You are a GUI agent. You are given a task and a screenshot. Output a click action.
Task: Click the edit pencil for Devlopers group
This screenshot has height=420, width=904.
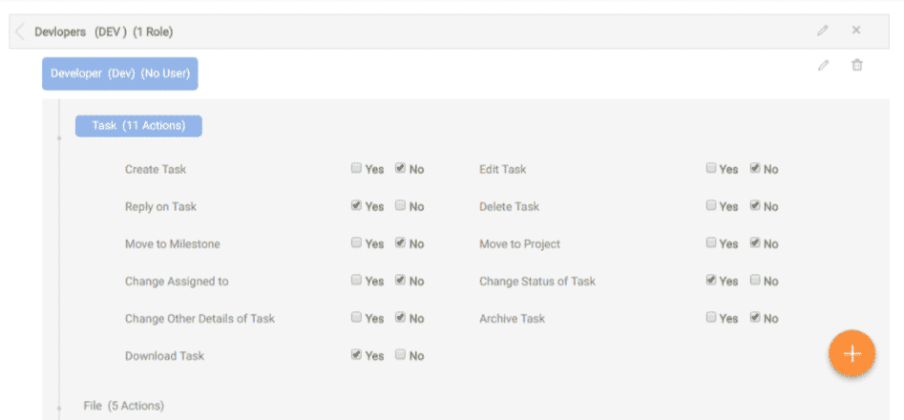click(822, 31)
